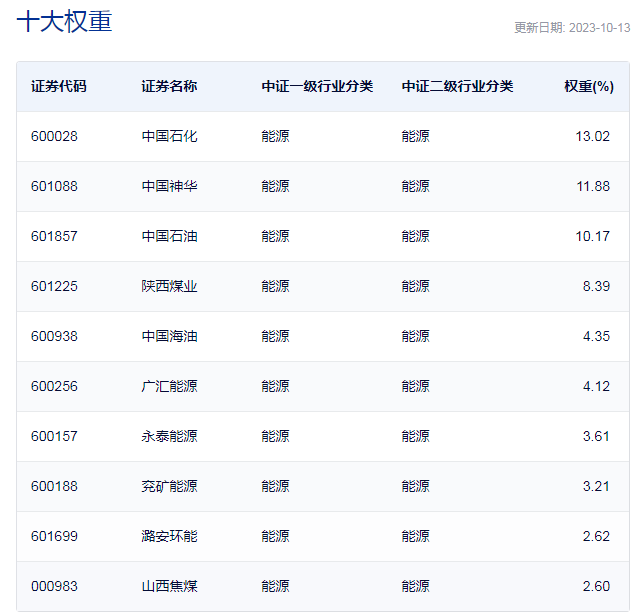Select stock name 中国石油
The width and height of the screenshot is (635, 616).
coord(169,236)
